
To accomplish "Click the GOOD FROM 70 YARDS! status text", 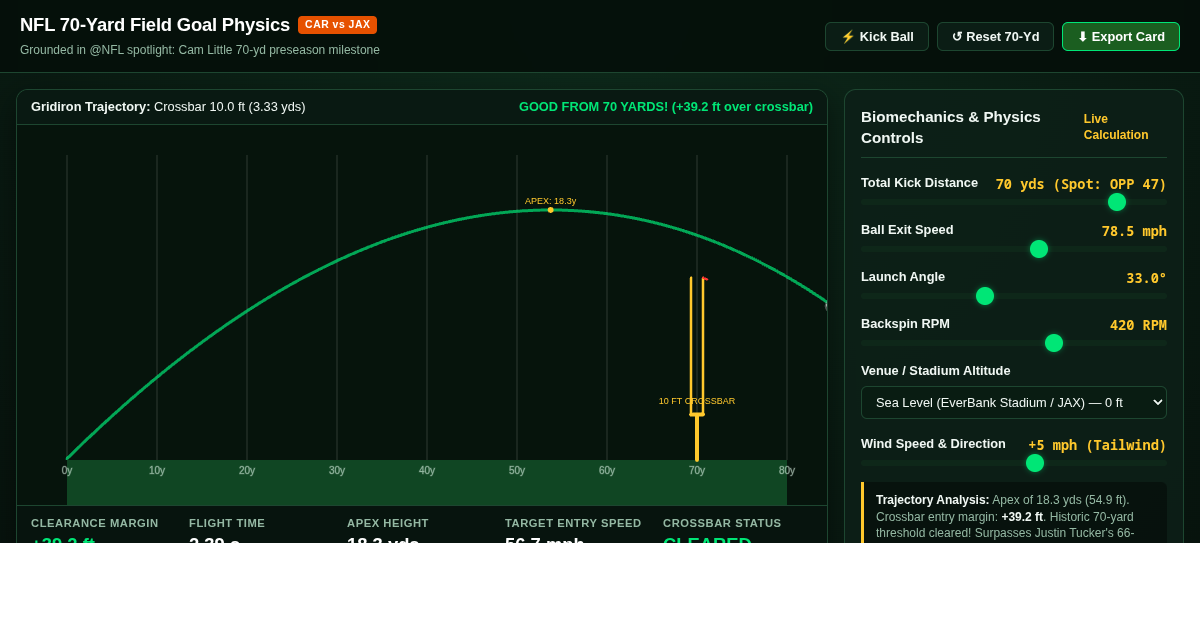I will click(666, 107).
